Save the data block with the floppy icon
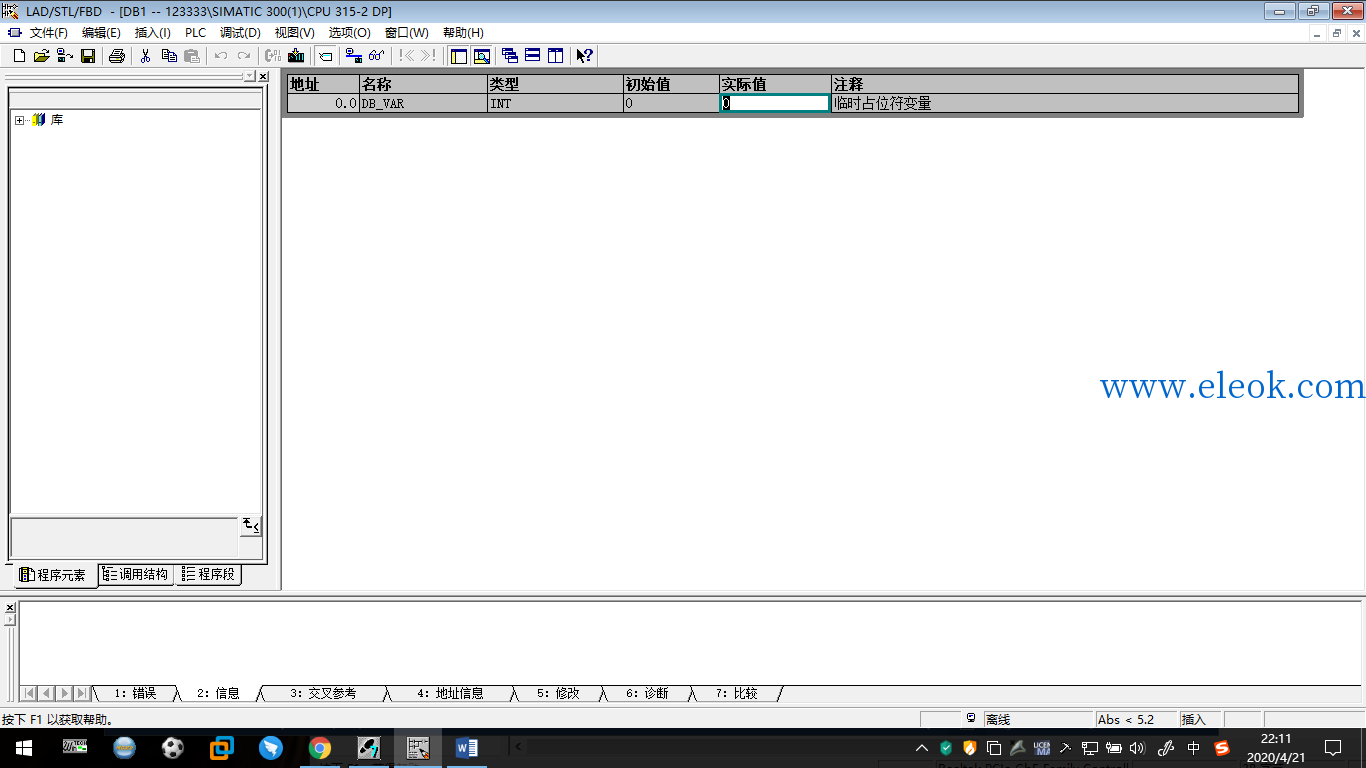This screenshot has height=768, width=1366. (x=88, y=56)
